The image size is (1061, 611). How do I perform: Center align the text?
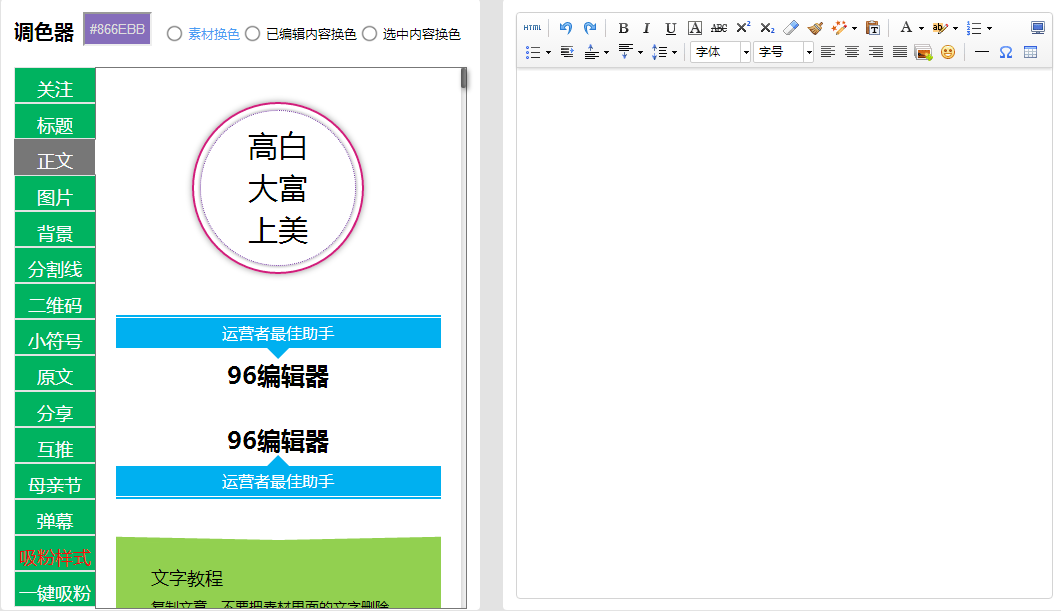(852, 52)
